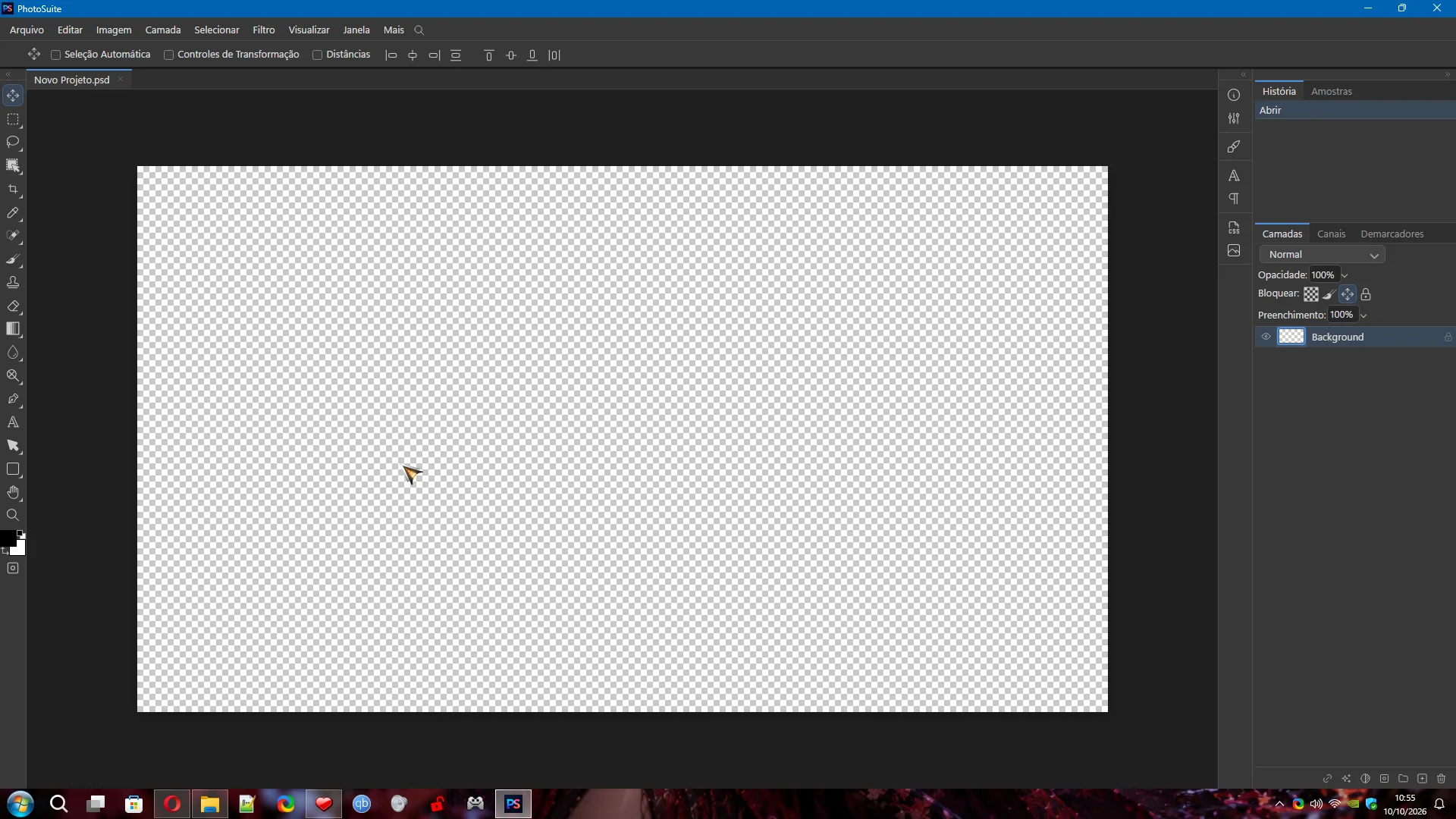Select the Eyedropper tool

coord(13,213)
